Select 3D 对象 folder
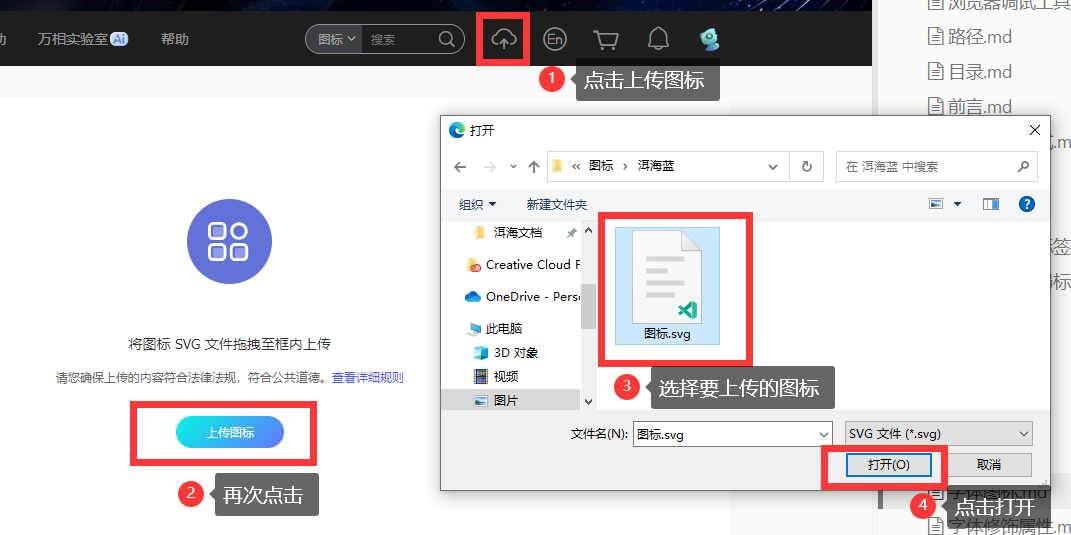The width and height of the screenshot is (1071, 535). pyautogui.click(x=506, y=353)
